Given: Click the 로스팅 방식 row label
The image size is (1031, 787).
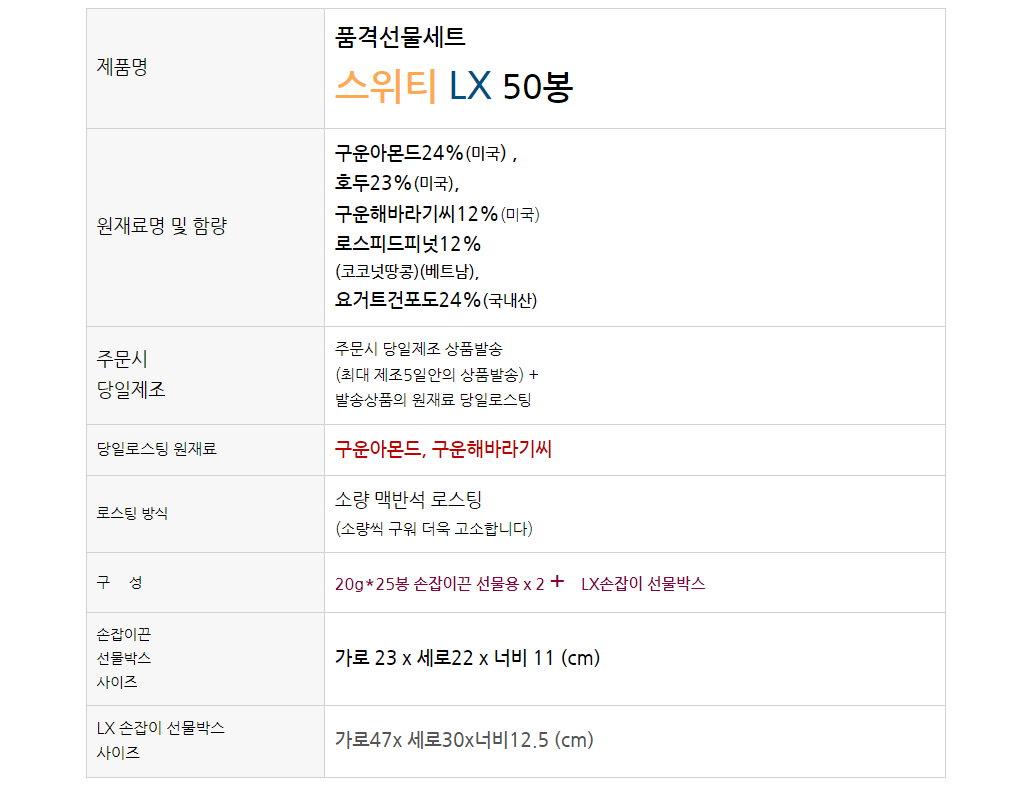Looking at the screenshot, I should point(132,513).
